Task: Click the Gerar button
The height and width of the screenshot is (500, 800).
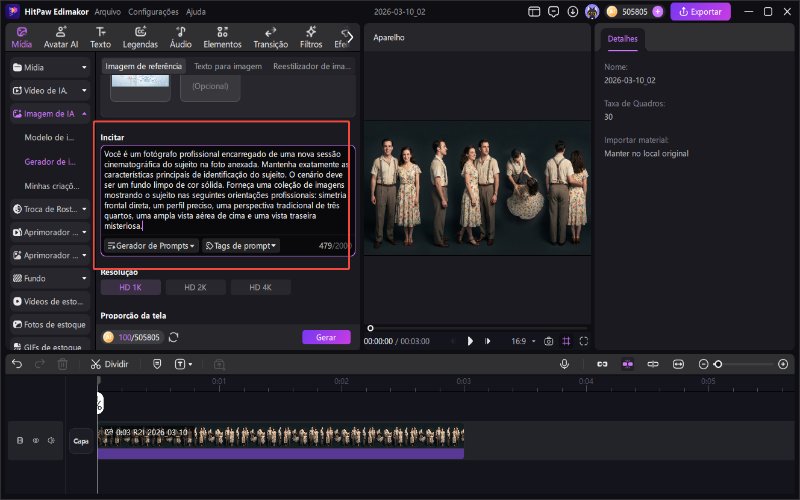Action: pos(326,338)
